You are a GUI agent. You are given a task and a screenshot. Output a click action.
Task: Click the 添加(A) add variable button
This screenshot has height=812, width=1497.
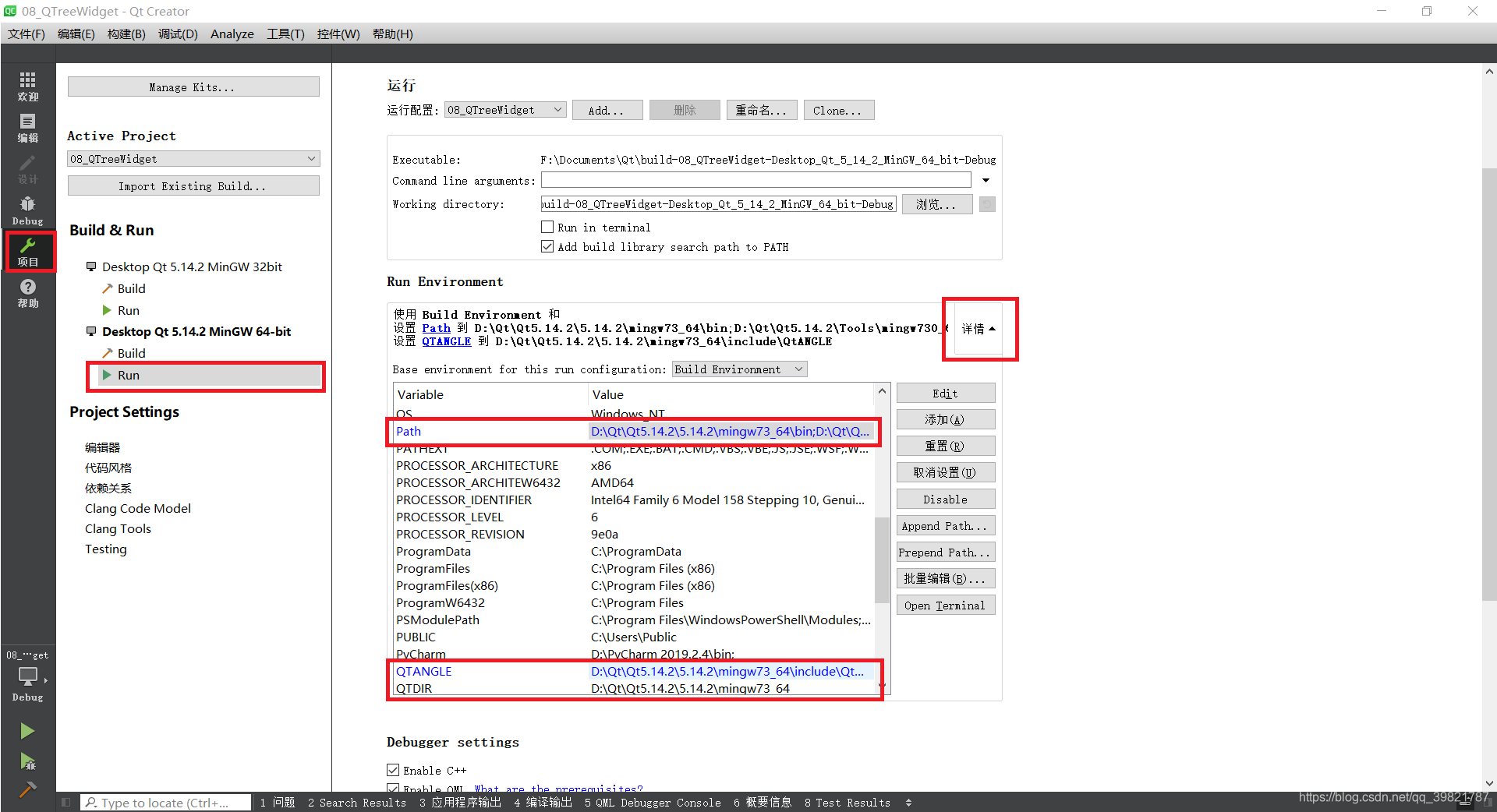tap(946, 419)
